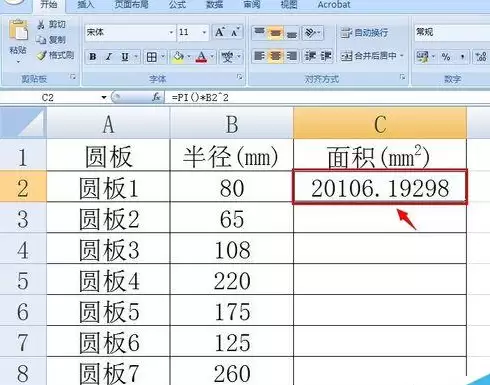Open the font color dropdown arrow

click(x=212, y=57)
